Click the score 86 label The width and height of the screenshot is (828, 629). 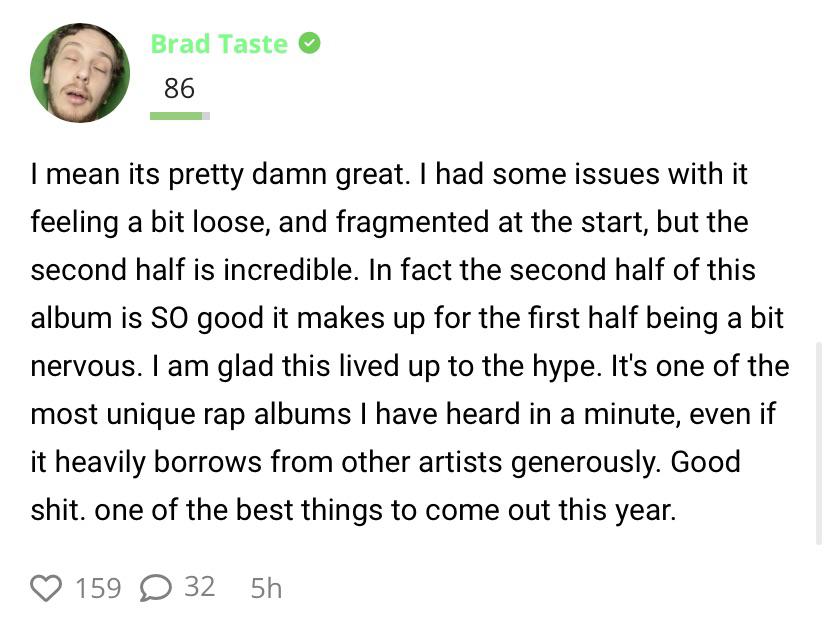tap(179, 88)
